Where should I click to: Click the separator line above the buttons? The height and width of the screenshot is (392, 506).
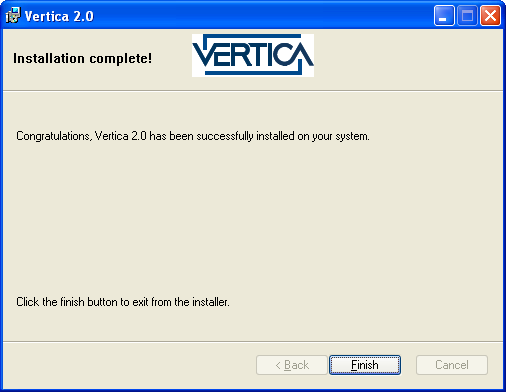click(x=253, y=342)
